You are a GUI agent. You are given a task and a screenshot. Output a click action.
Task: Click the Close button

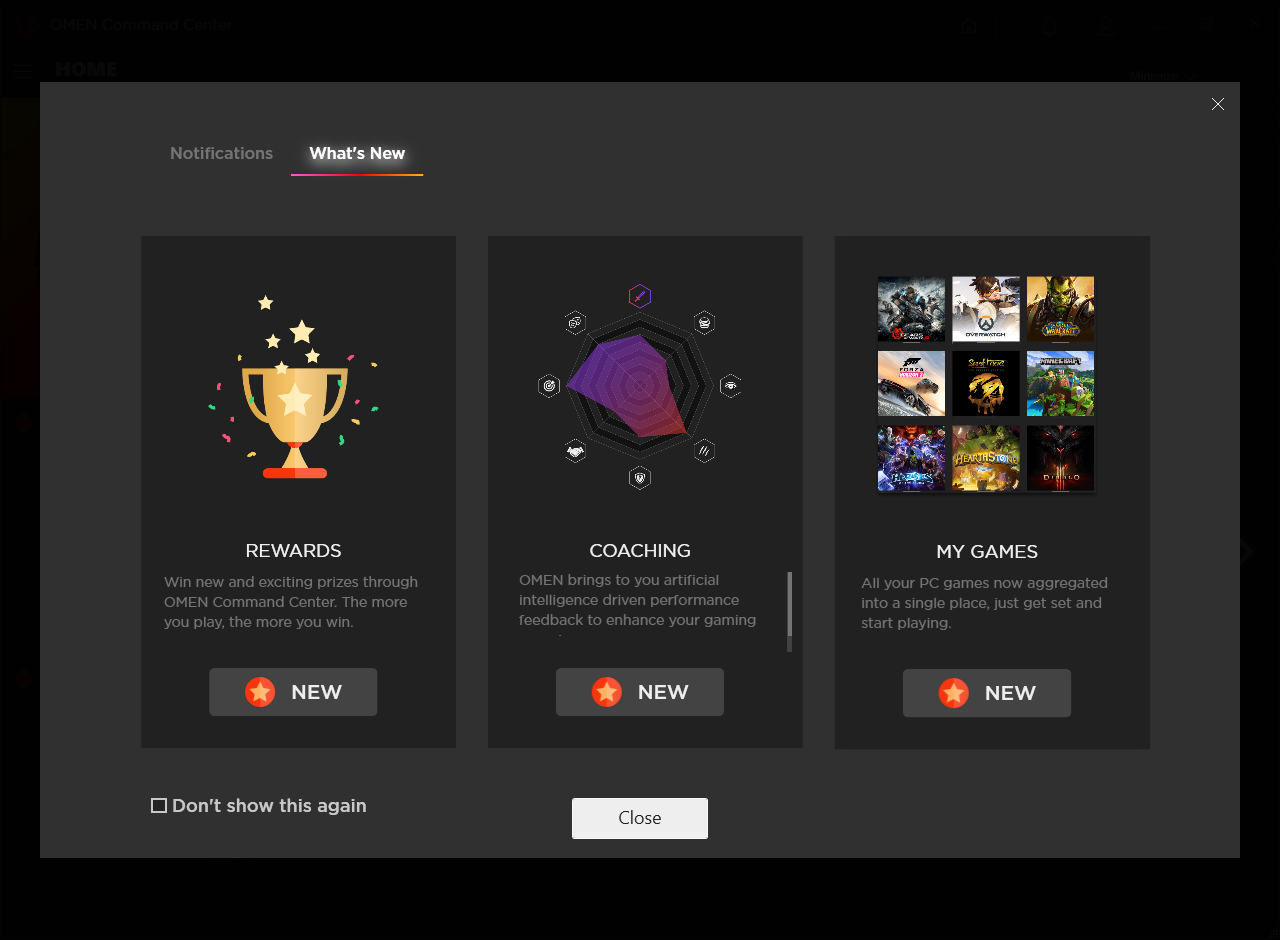640,818
